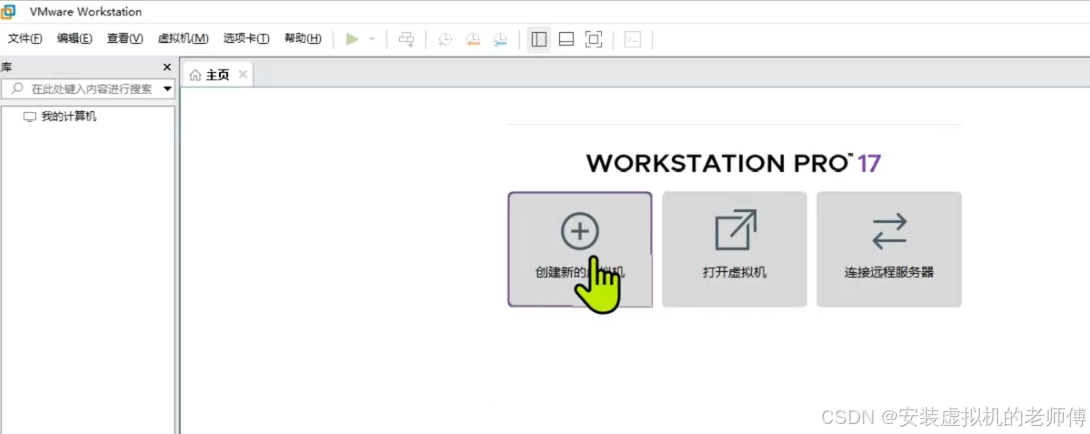Image resolution: width=1090 pixels, height=434 pixels.
Task: Toggle the Show Library sidebar icon
Action: [x=539, y=40]
